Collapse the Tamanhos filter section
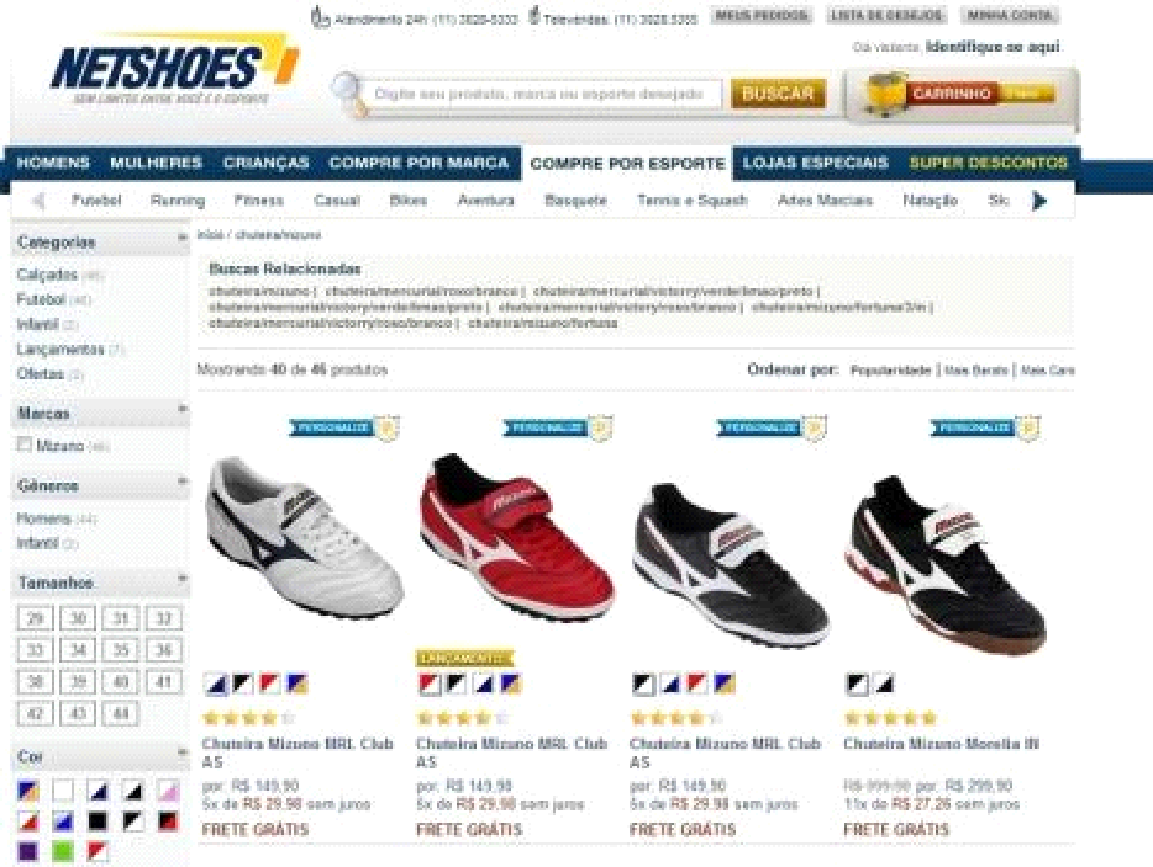 coord(182,579)
